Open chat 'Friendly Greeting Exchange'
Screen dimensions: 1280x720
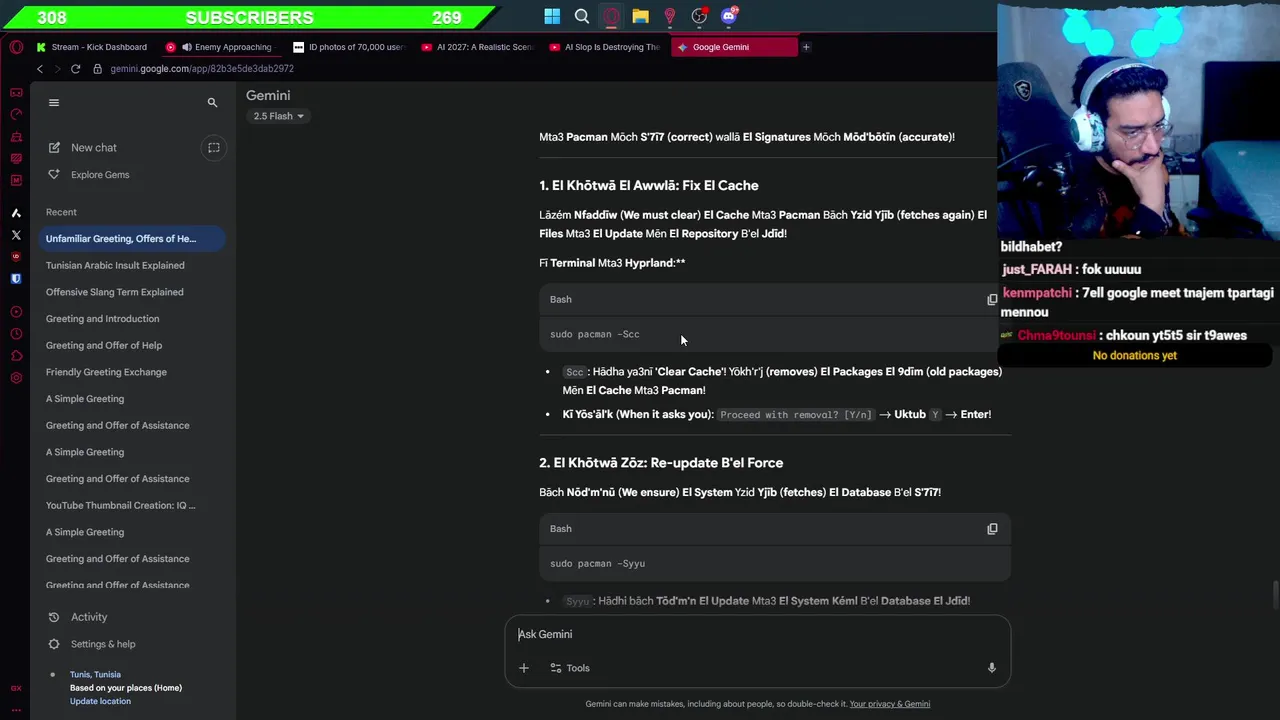[x=106, y=372]
